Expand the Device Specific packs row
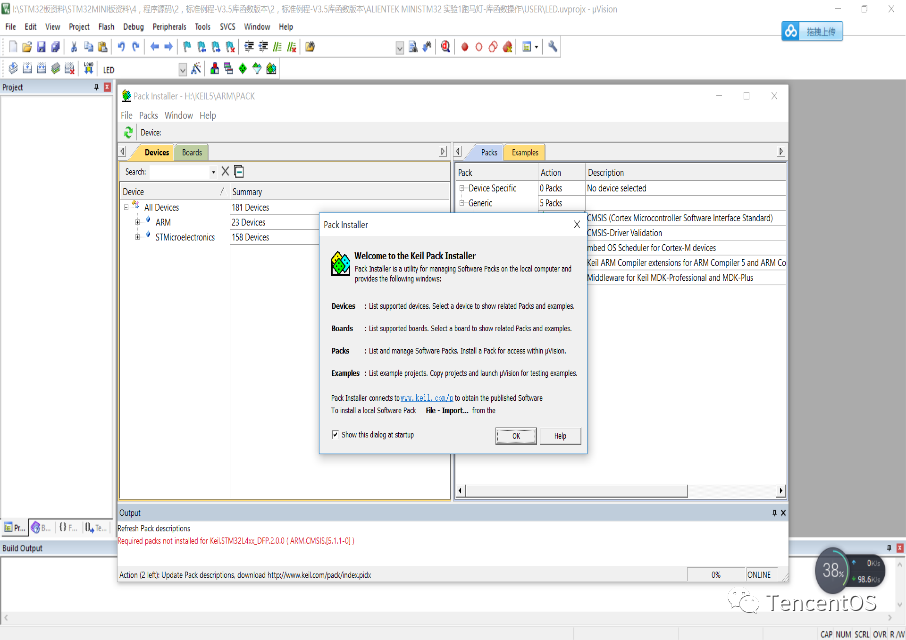The width and height of the screenshot is (906, 640). coord(462,188)
